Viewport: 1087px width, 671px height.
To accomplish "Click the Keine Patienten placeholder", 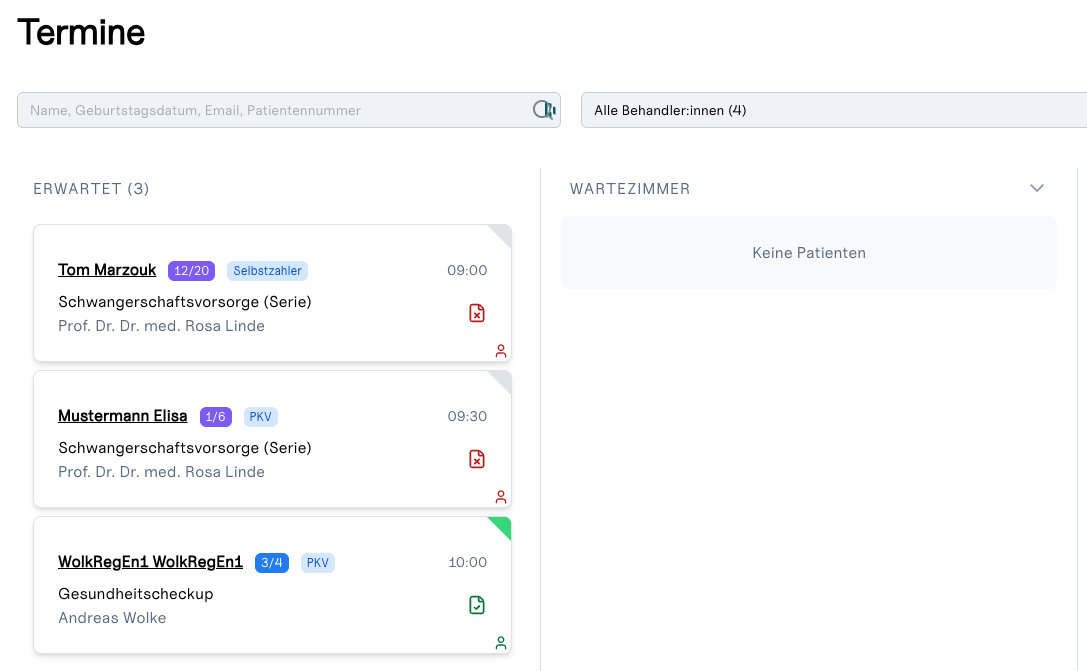I will [x=809, y=252].
